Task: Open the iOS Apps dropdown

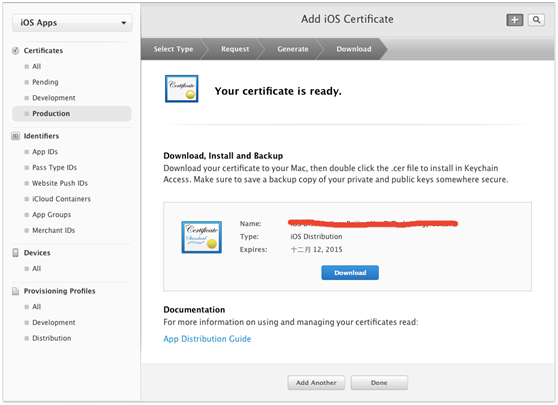Action: [72, 23]
